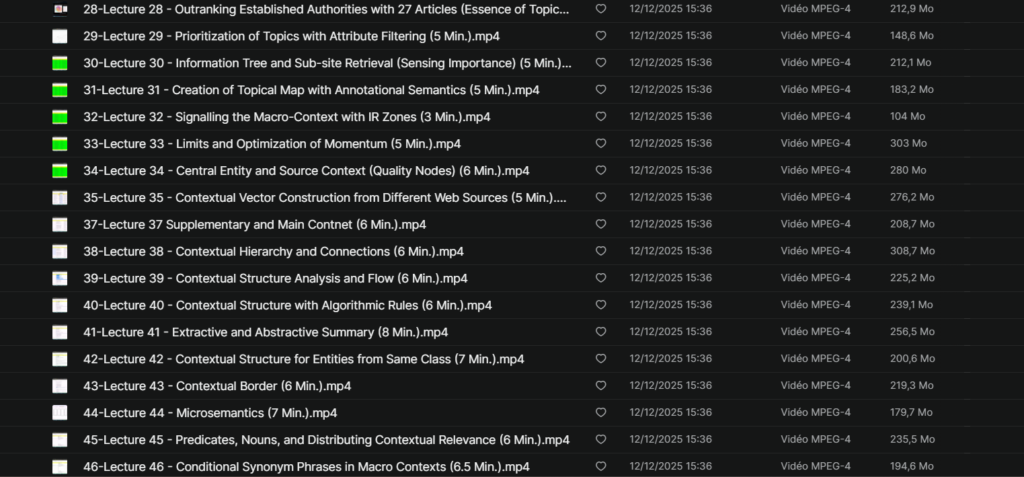Select Lecture 40 Algorithmic Rules file name
This screenshot has height=477, width=1024.
(x=287, y=305)
